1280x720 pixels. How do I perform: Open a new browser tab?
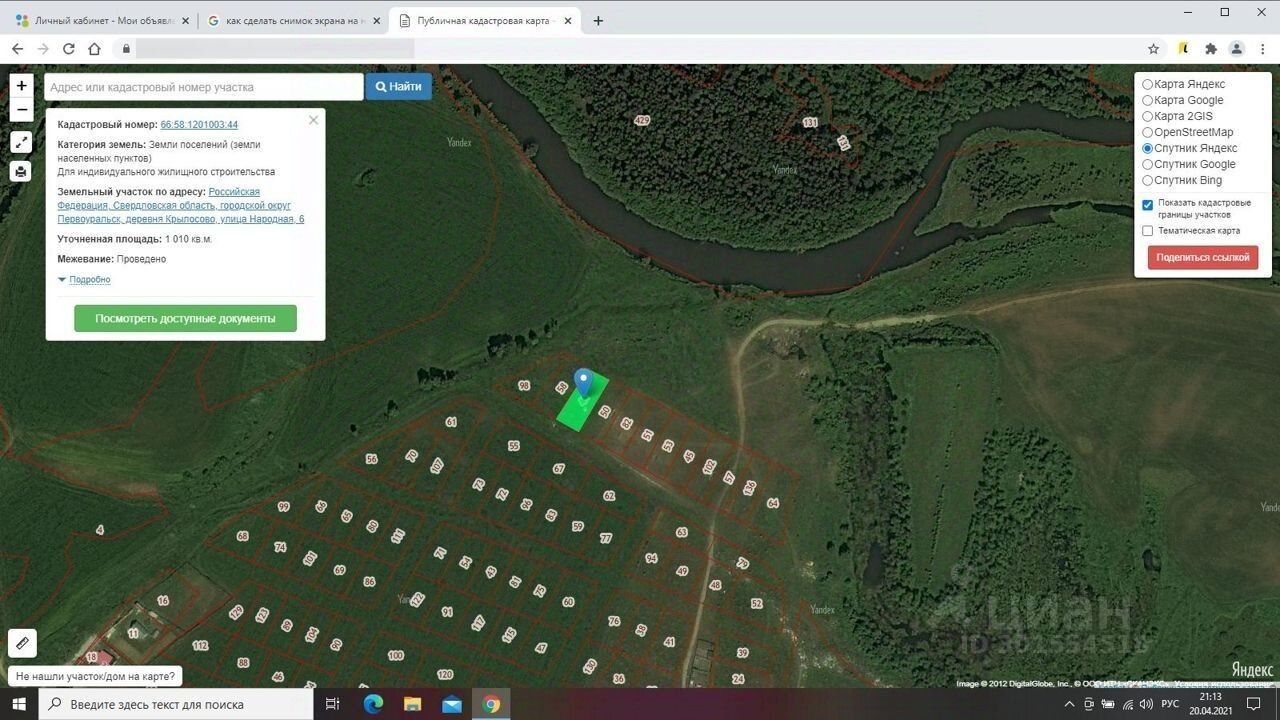[x=598, y=20]
